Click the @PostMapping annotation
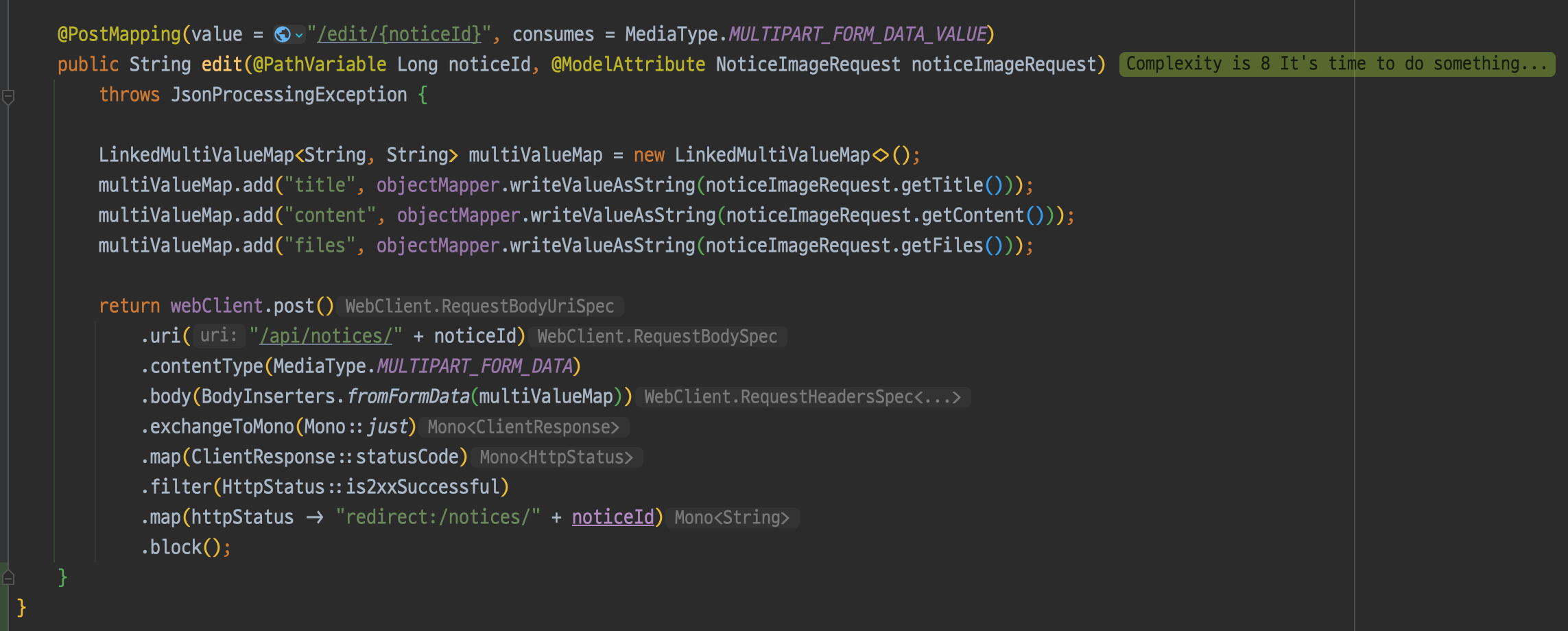 [x=119, y=34]
